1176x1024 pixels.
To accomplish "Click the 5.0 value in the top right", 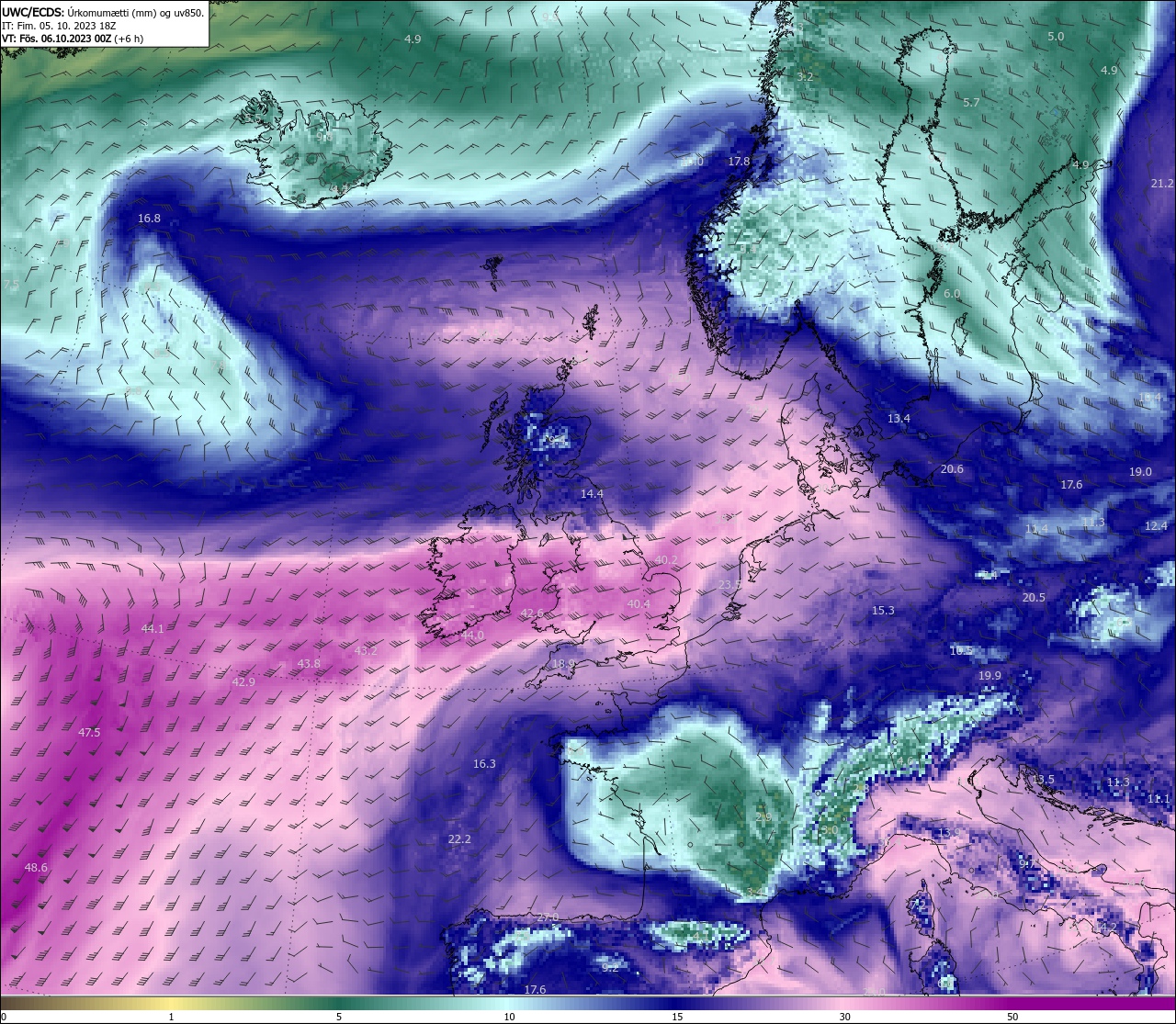I will click(1056, 37).
